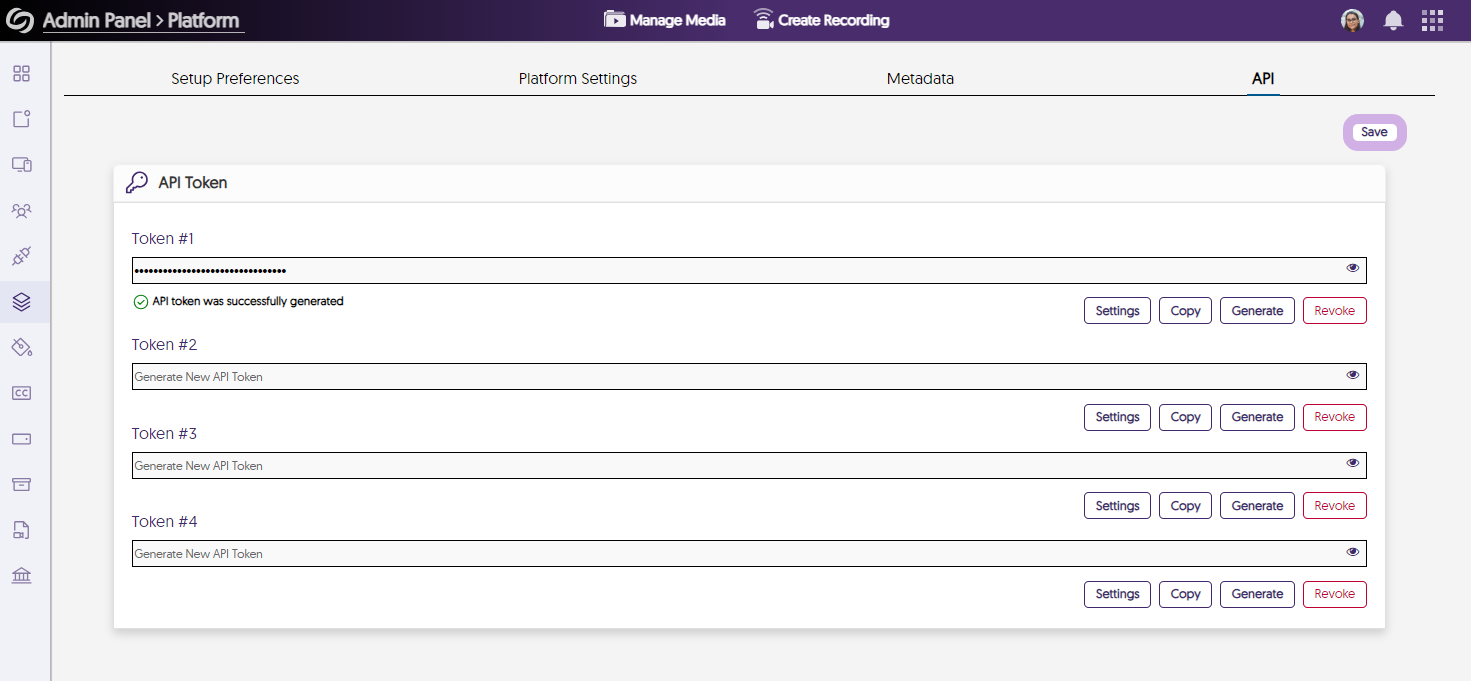This screenshot has width=1471, height=681.
Task: Open the apps grid launcher icon
Action: pyautogui.click(x=1432, y=20)
